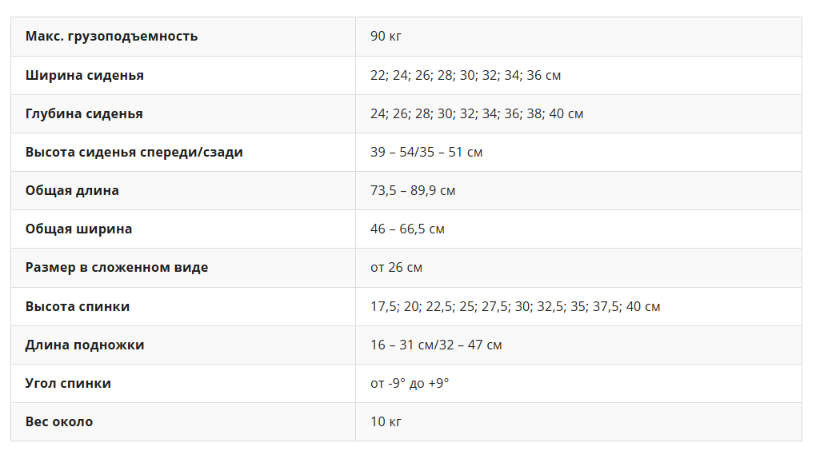Select the '73,5 – 89,9 см' value
The width and height of the screenshot is (816, 461).
tap(420, 190)
